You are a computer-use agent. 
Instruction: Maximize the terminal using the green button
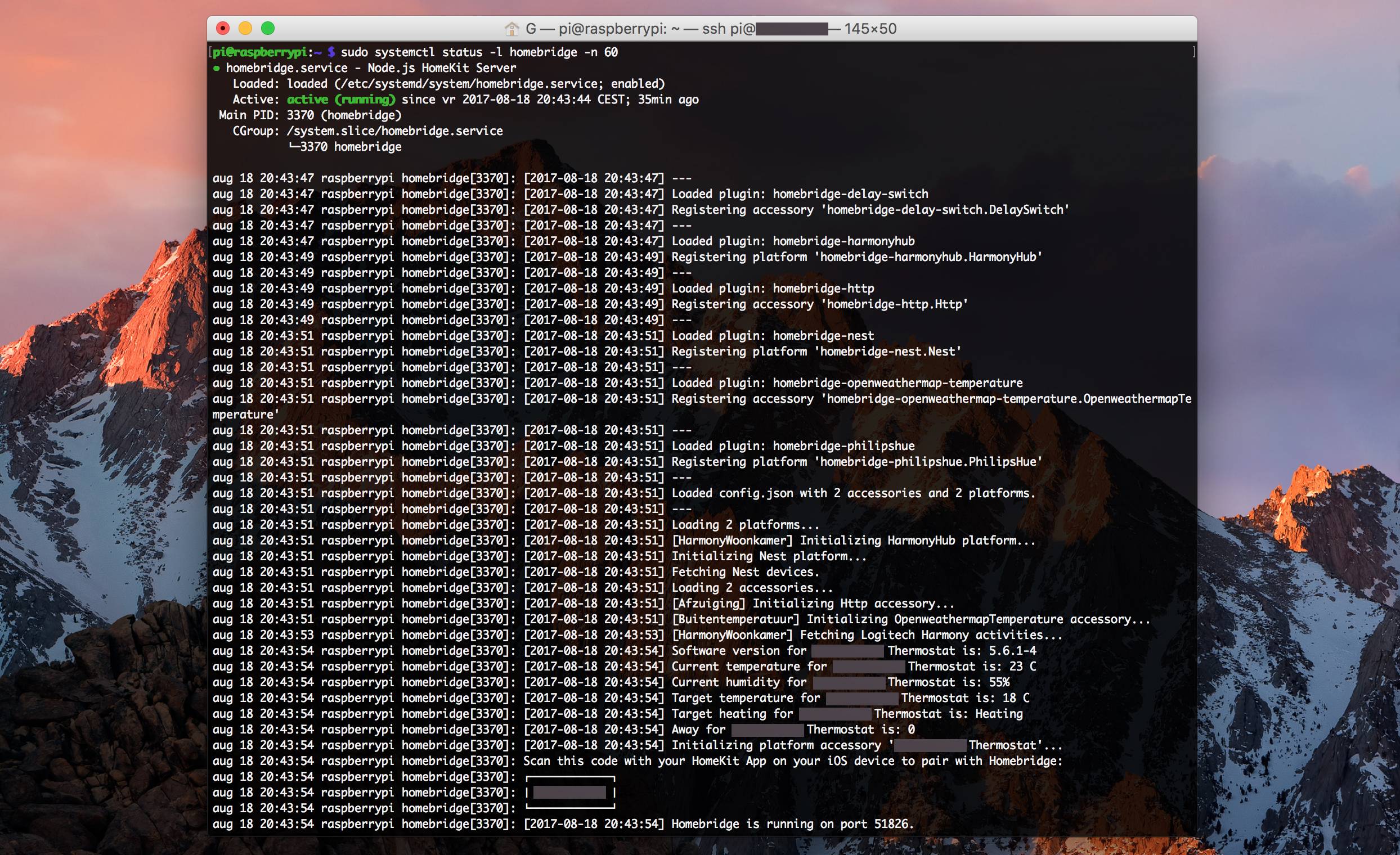point(268,28)
